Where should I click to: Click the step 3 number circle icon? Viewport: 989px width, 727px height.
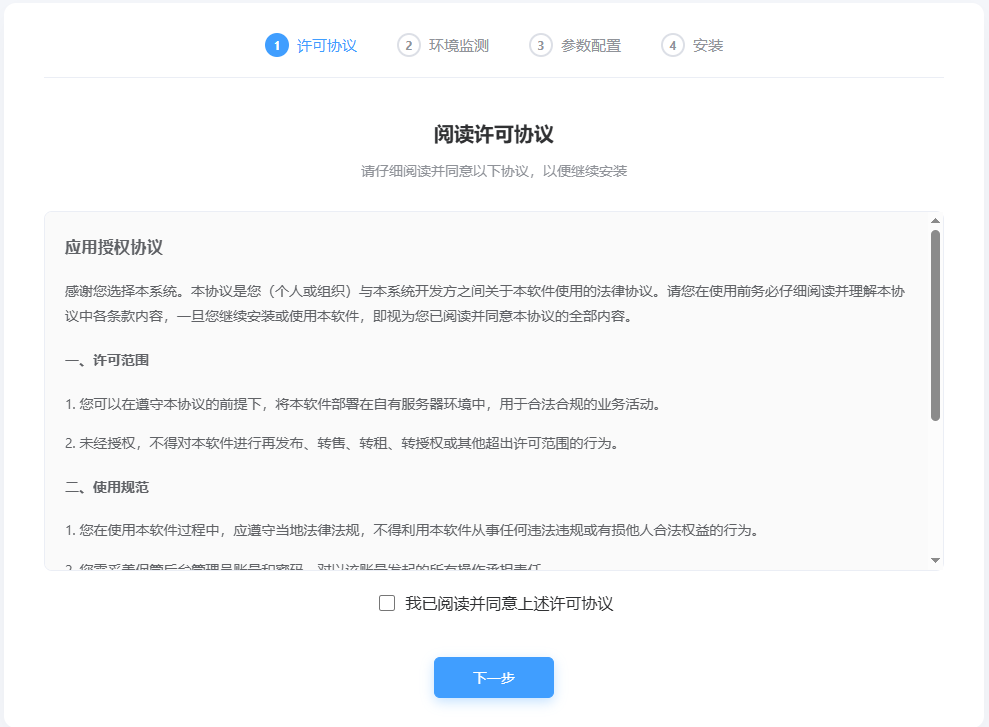[541, 45]
